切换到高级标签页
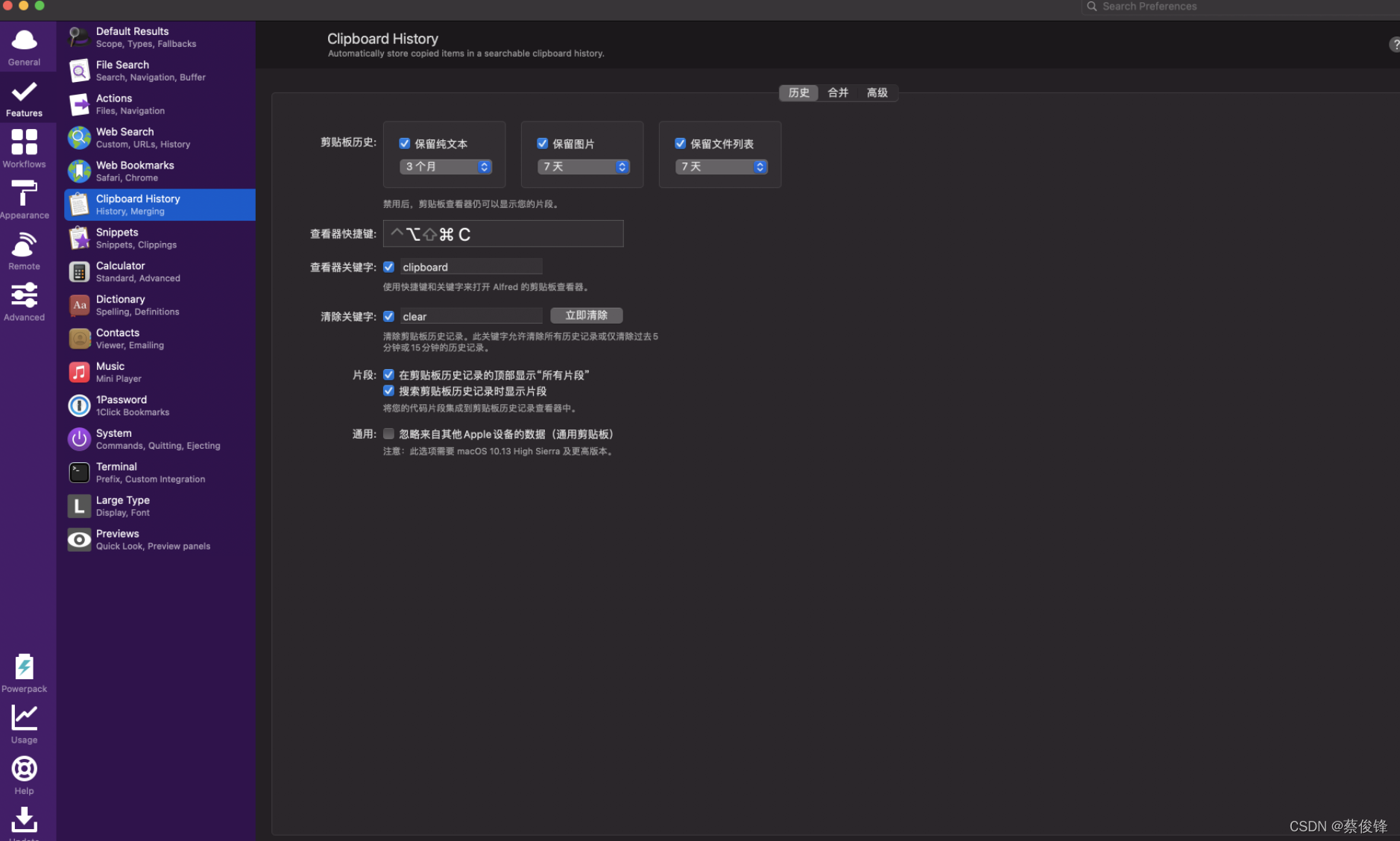Viewport: 1400px width, 841px height. tap(877, 92)
